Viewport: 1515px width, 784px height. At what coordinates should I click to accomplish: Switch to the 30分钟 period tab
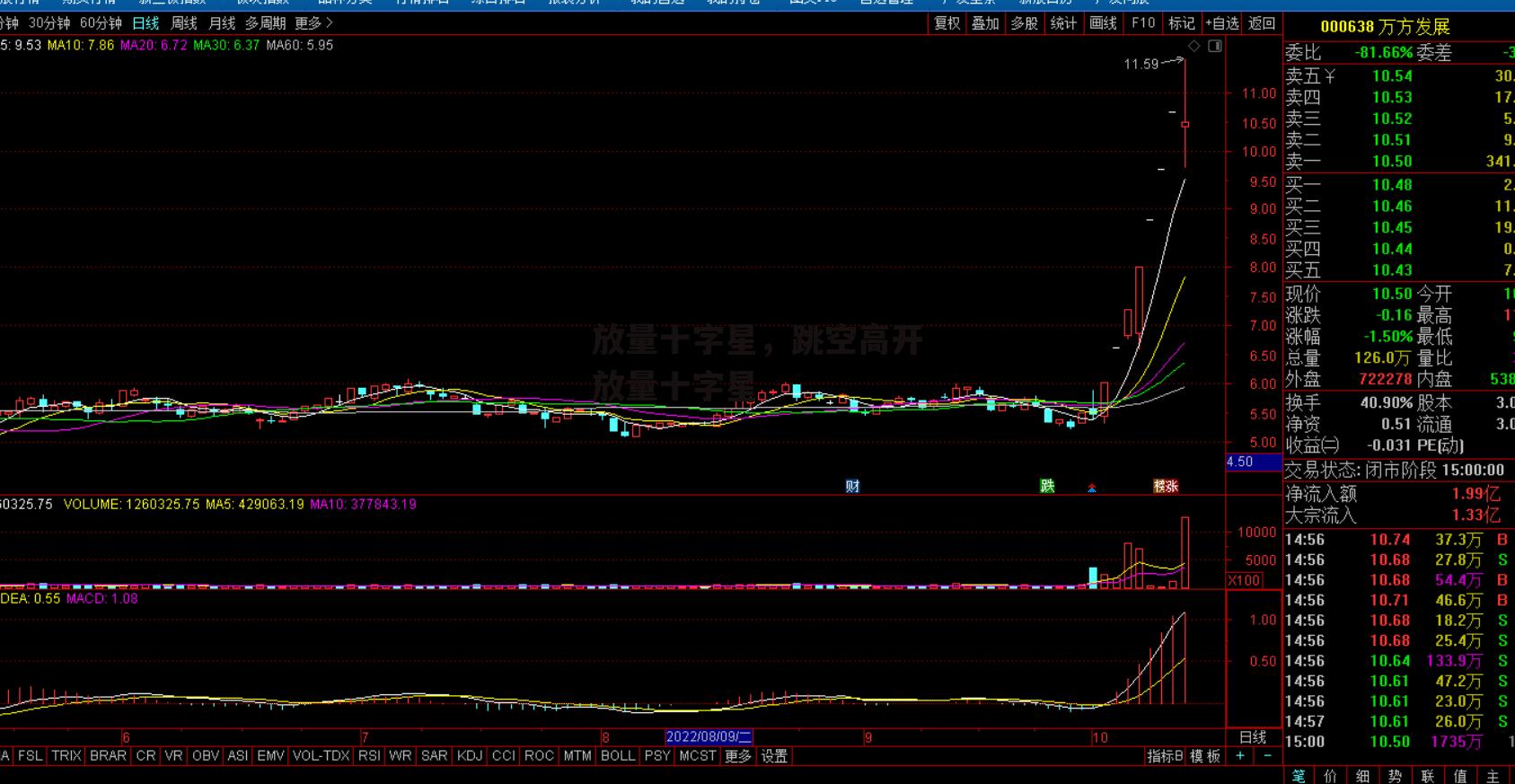(x=49, y=23)
